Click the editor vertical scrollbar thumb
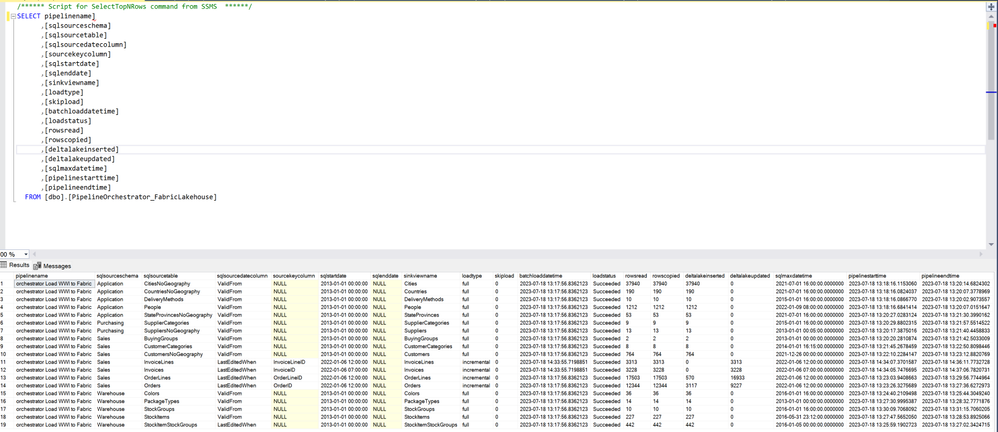The image size is (998, 432). (x=993, y=80)
